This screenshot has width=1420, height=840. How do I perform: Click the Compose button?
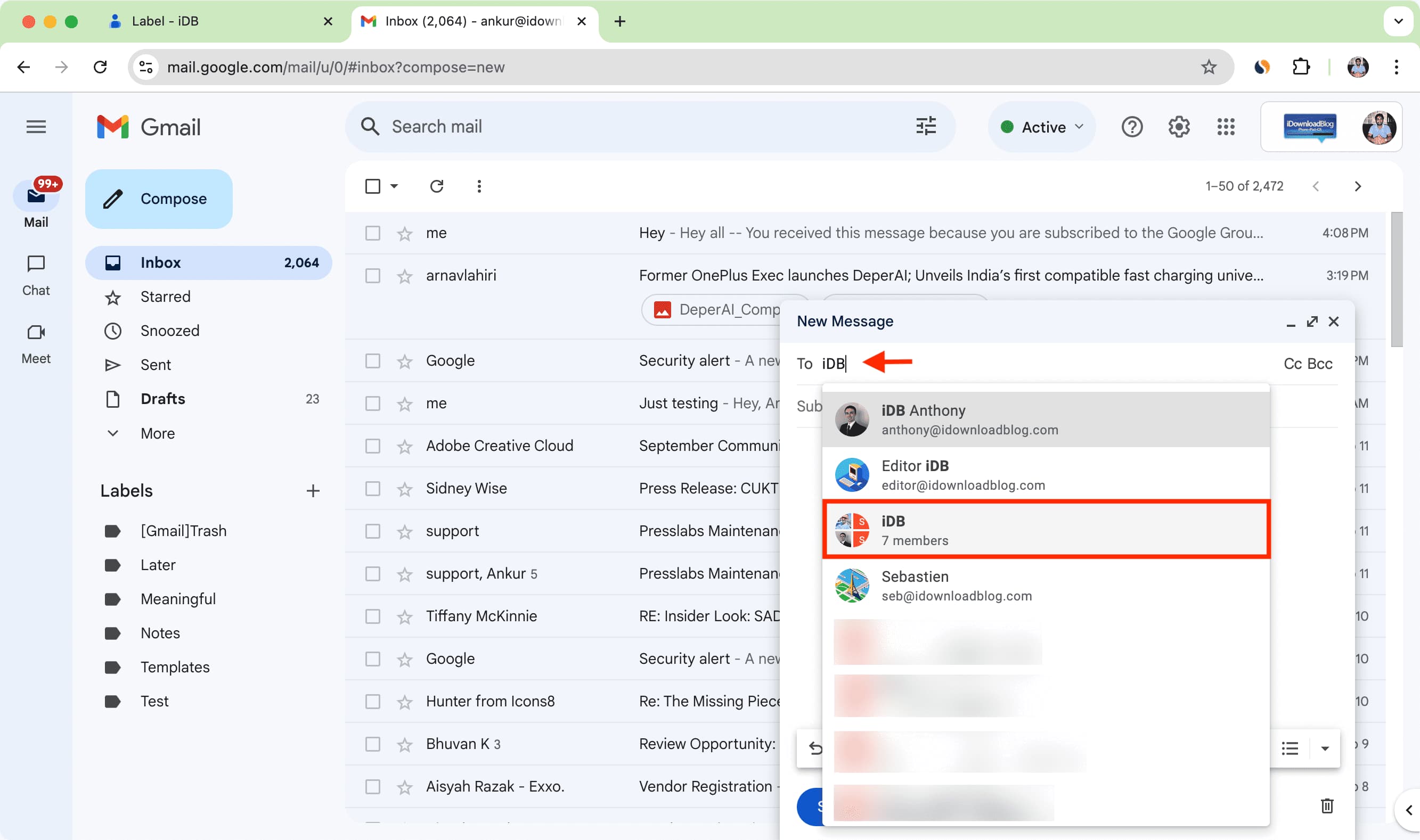(159, 199)
